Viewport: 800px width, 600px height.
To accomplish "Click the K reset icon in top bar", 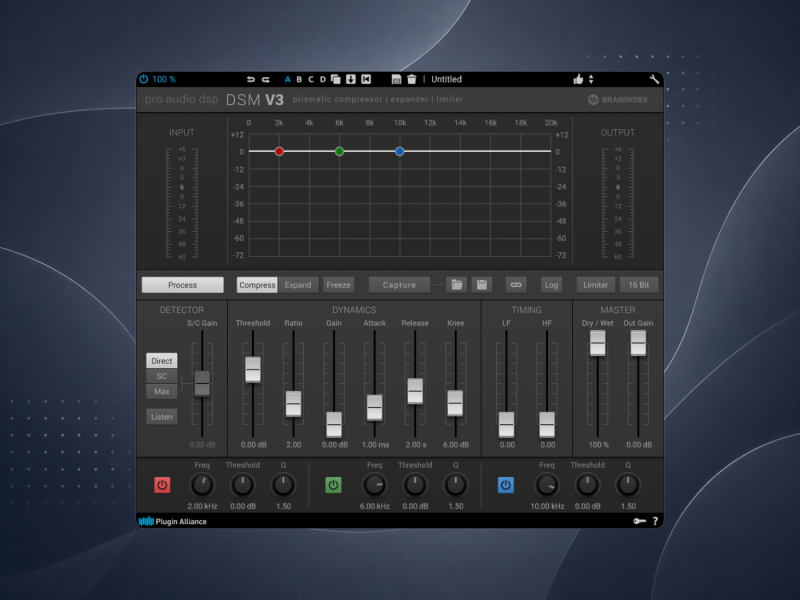I will pos(366,79).
